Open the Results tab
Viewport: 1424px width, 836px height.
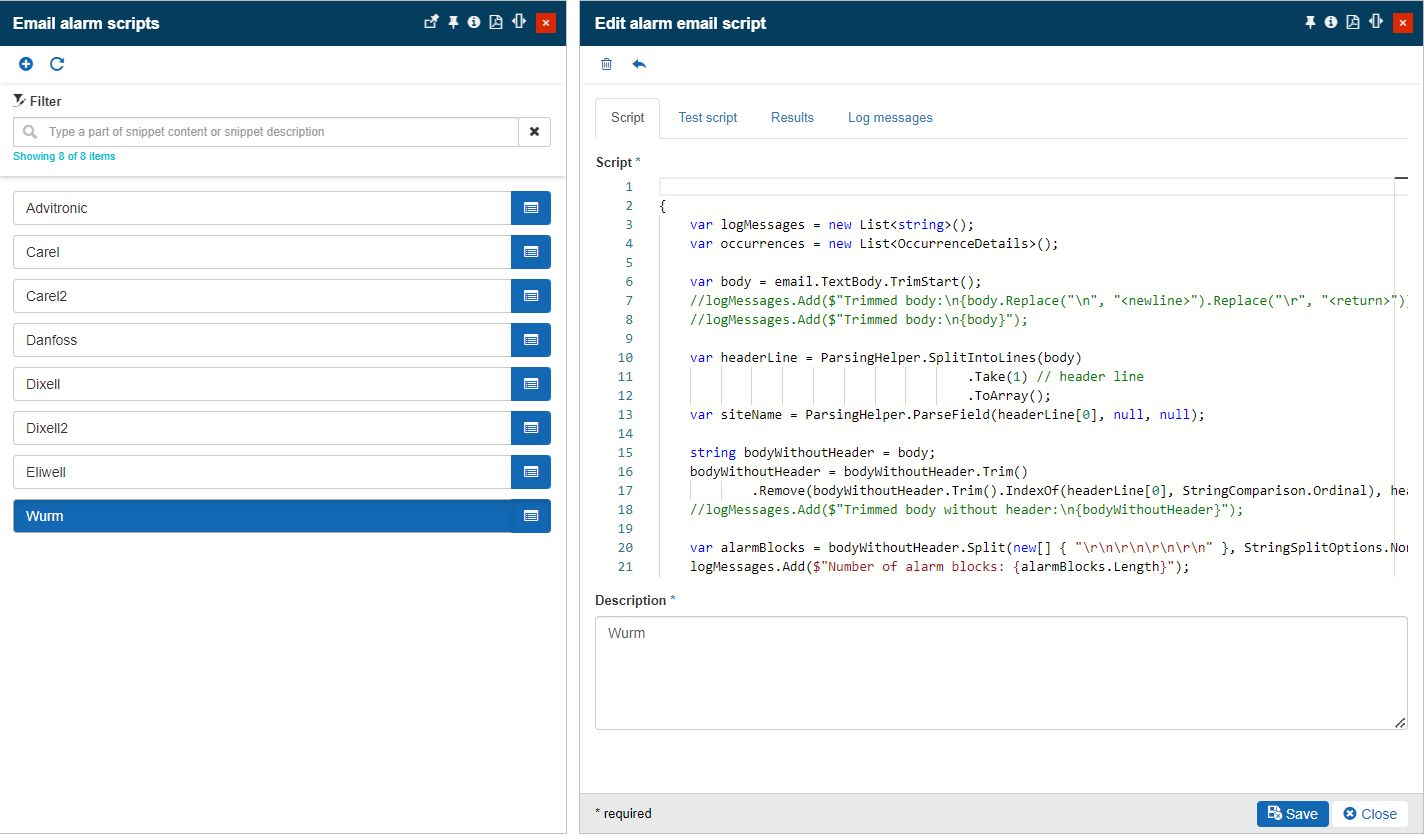click(x=792, y=118)
